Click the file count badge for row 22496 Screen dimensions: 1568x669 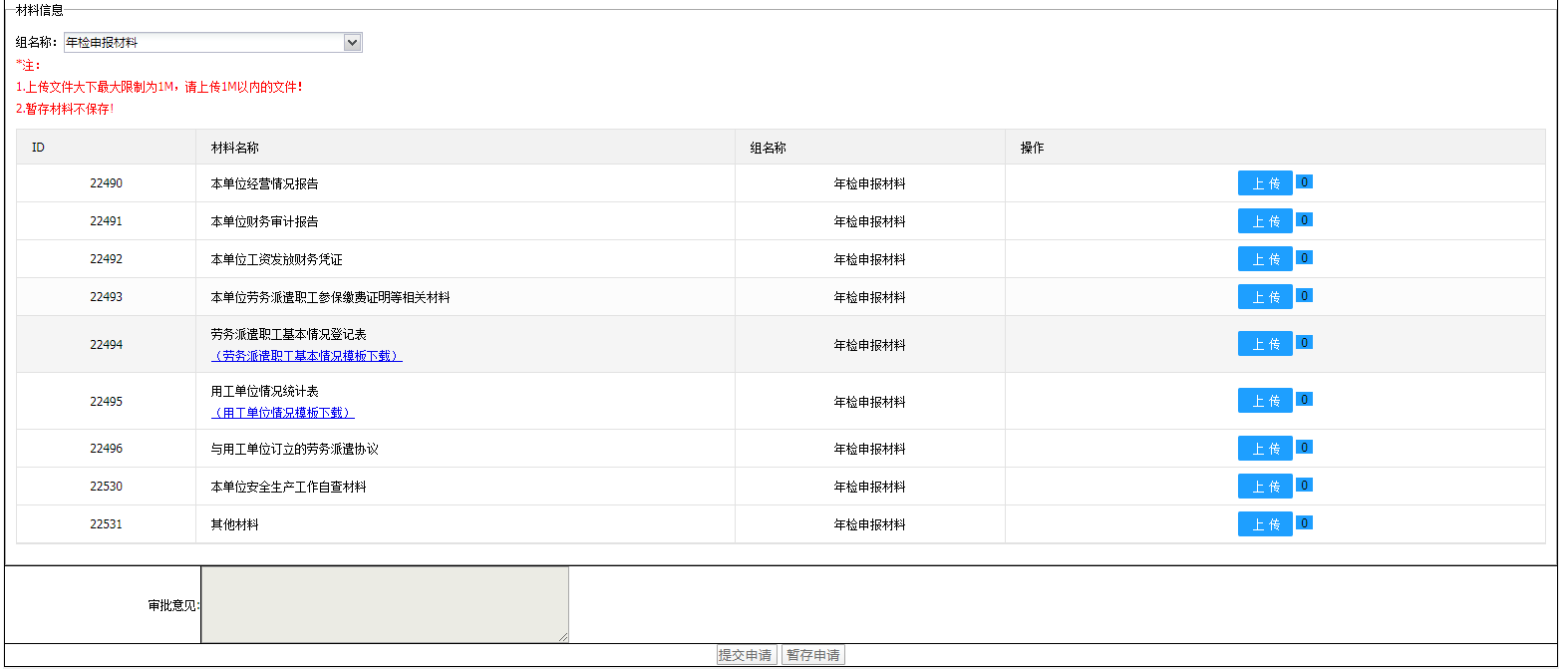tap(1304, 448)
